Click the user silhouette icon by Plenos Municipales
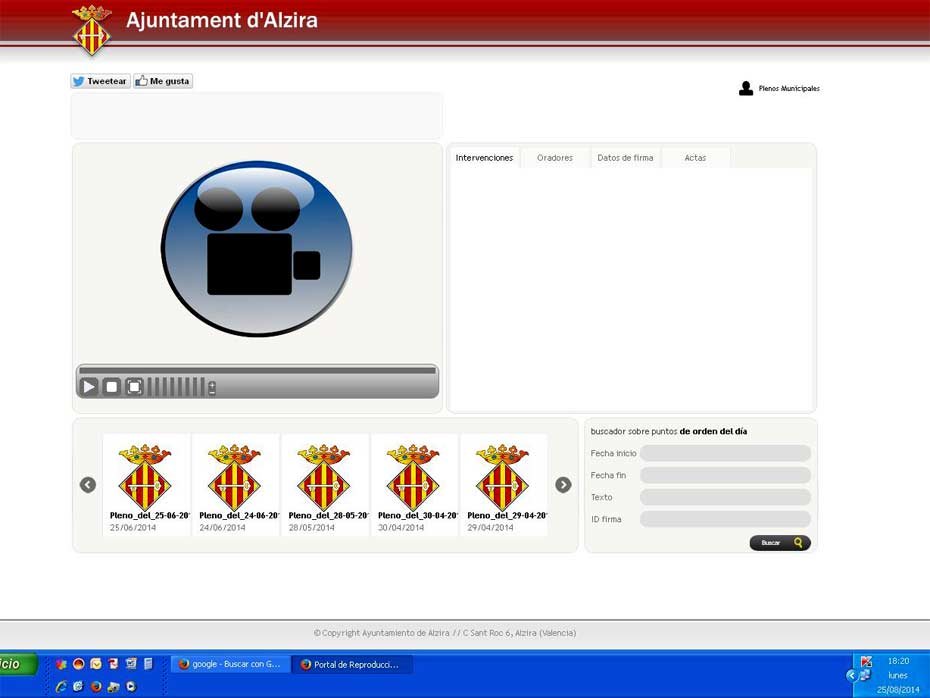This screenshot has width=930, height=698. click(746, 88)
